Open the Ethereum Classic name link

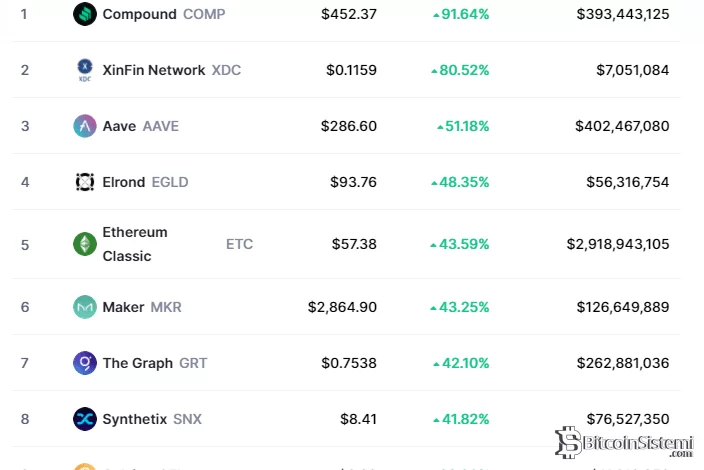click(135, 244)
